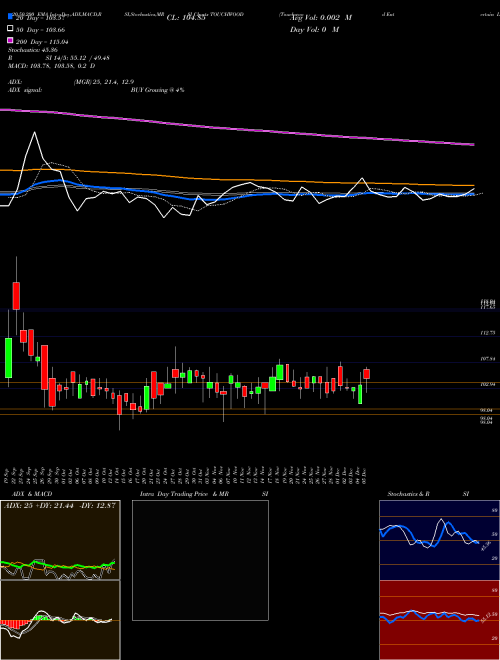The image size is (500, 660).
Task: Click the 'Intra Day Trading Price' panel title
Action: (x=174, y=494)
